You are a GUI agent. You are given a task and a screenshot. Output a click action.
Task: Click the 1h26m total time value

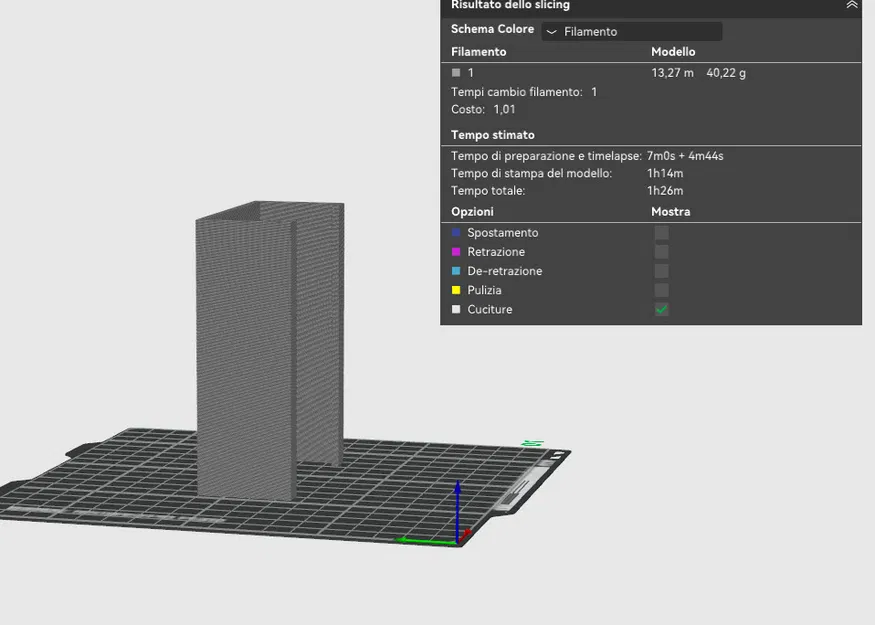click(x=665, y=191)
